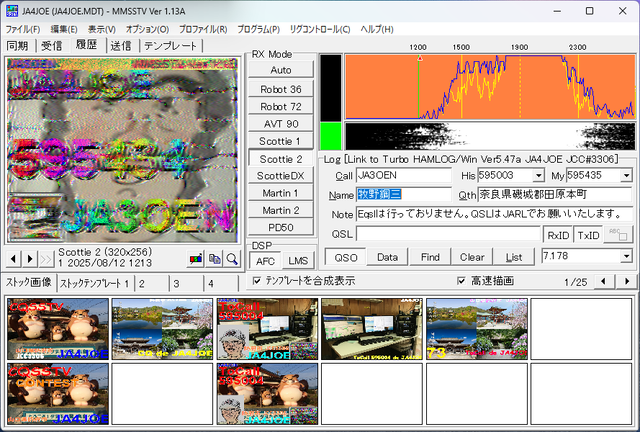Switch to 受信 tab
The image size is (640, 432).
click(51, 46)
